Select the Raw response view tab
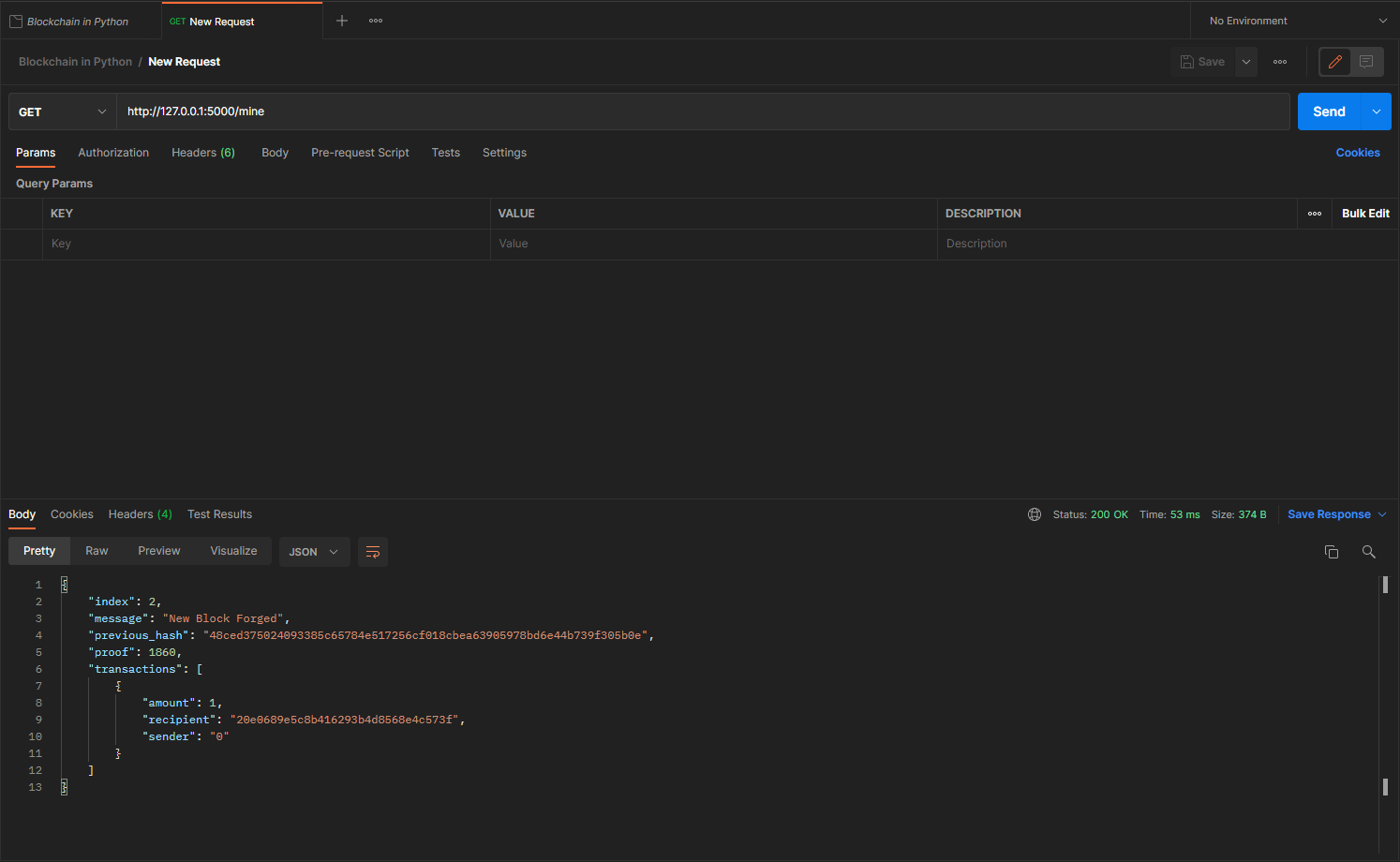 97,551
